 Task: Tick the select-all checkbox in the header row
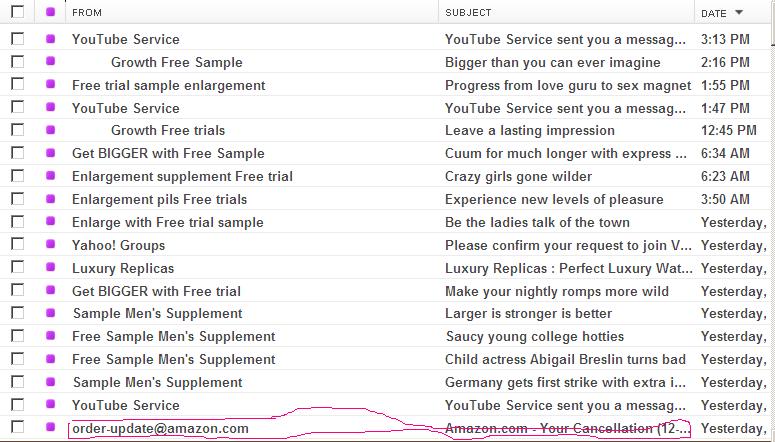click(x=17, y=13)
